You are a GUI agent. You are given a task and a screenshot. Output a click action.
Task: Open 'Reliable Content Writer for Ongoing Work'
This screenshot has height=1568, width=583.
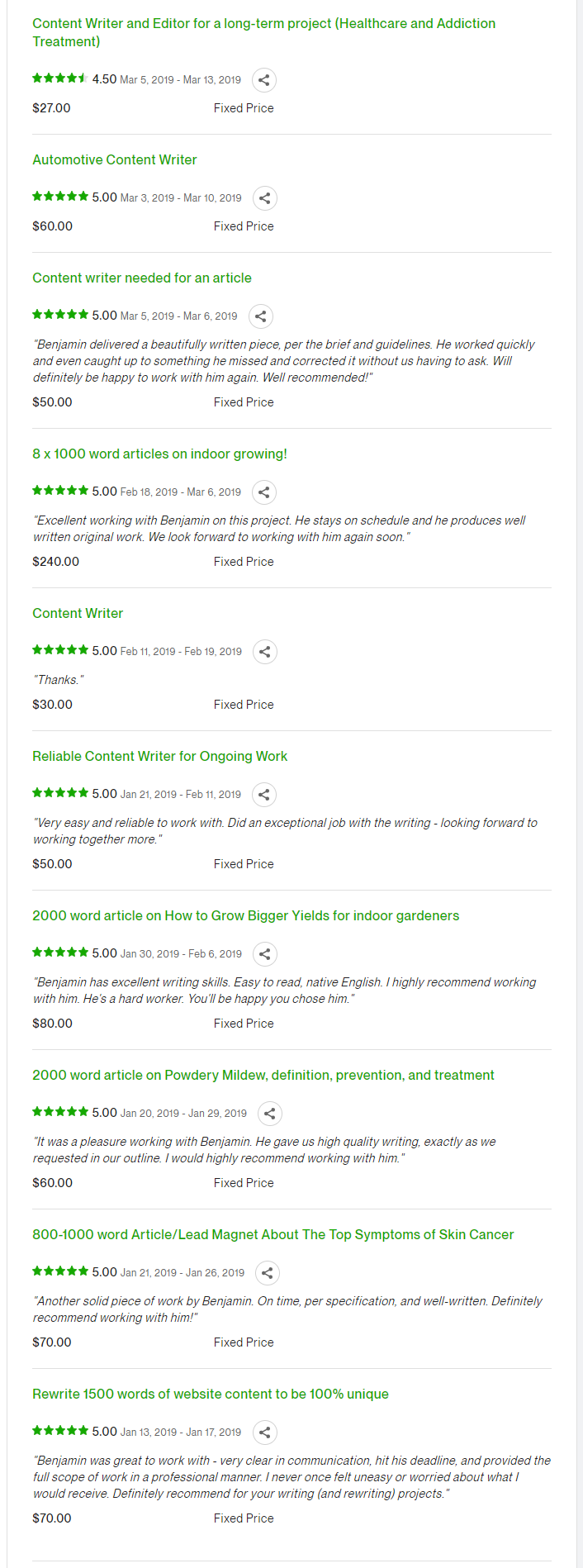[160, 756]
